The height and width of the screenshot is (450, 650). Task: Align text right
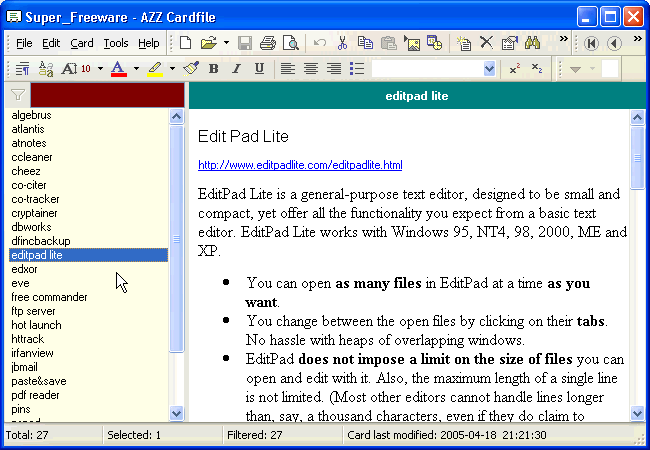point(334,68)
